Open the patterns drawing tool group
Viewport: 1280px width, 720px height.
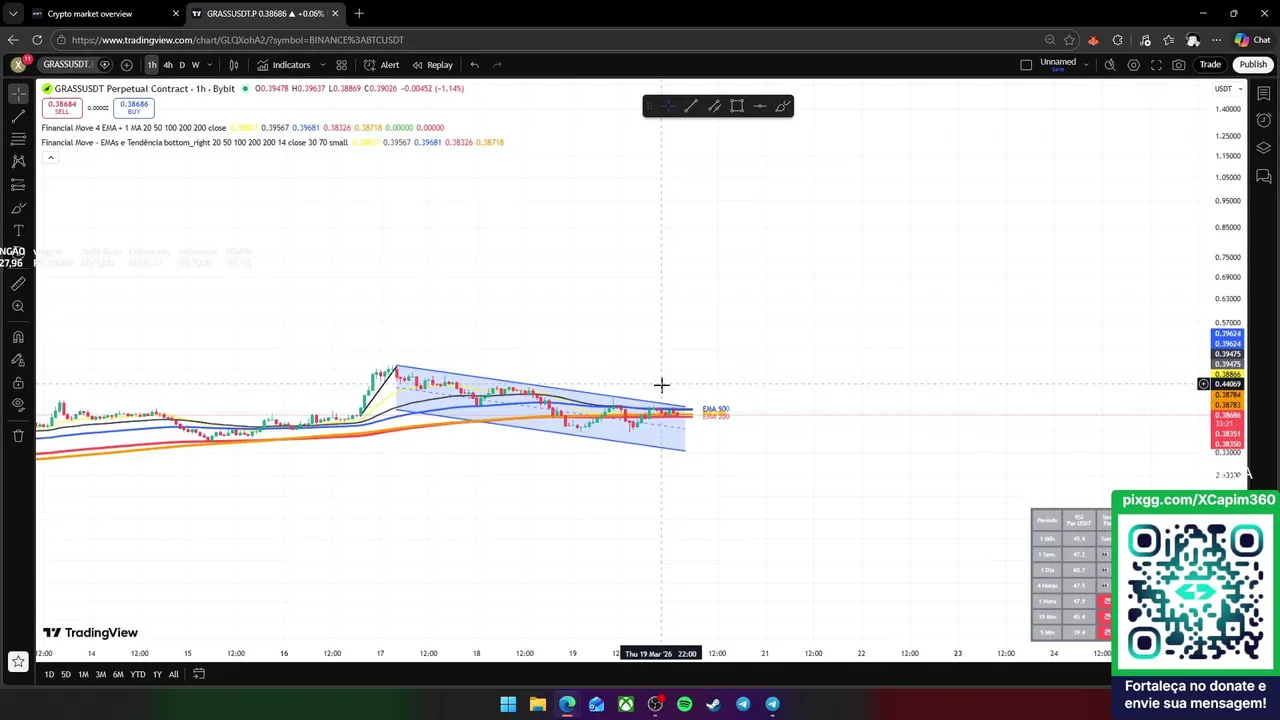(18, 161)
